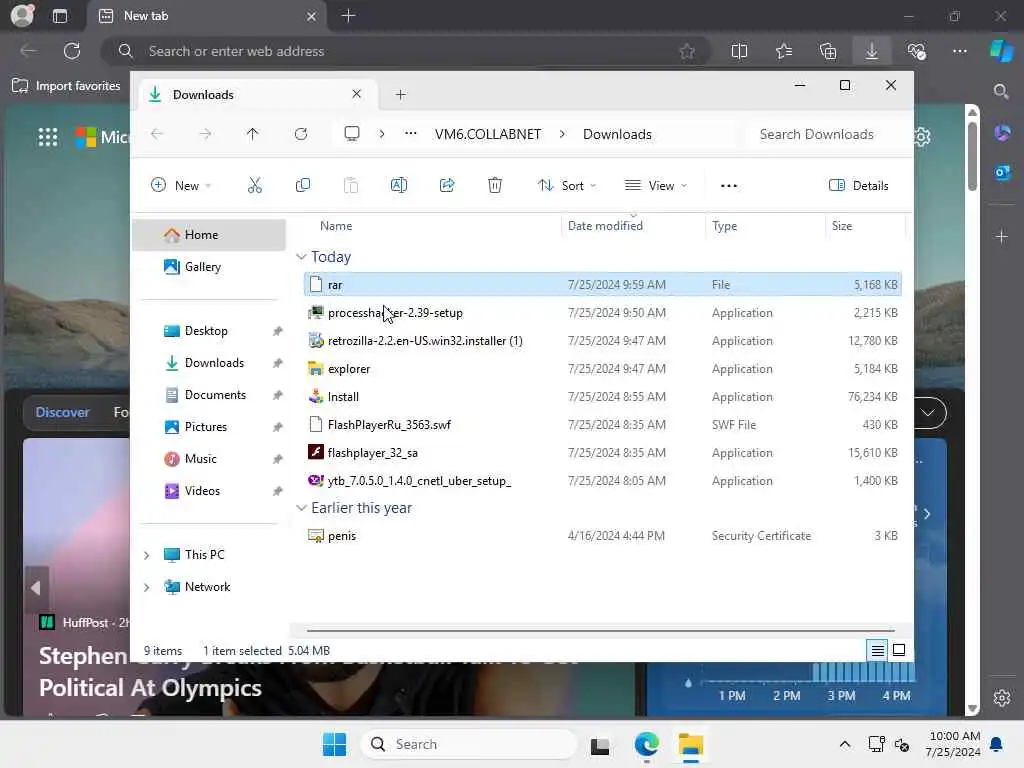Open Edge Settings and more ellipsis

click(x=960, y=51)
